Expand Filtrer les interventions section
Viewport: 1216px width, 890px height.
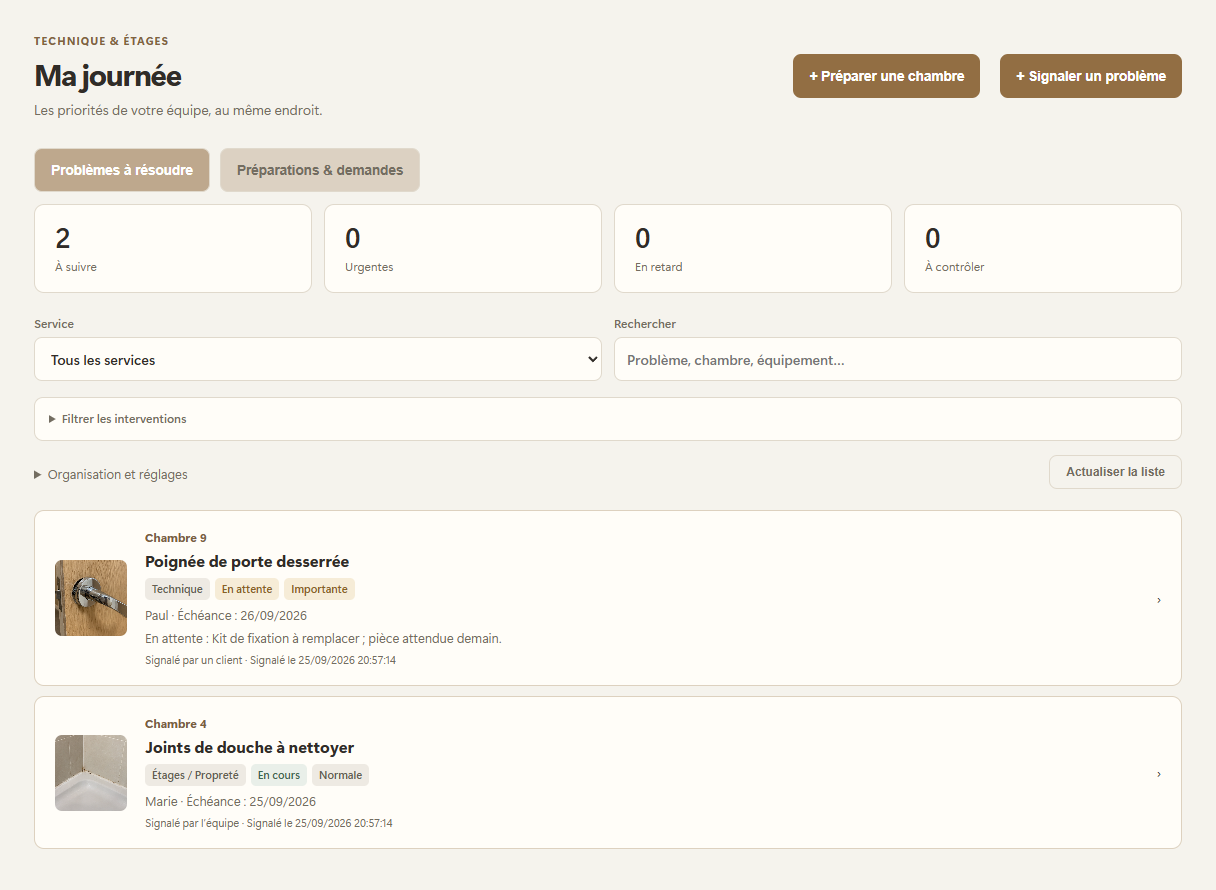(608, 419)
